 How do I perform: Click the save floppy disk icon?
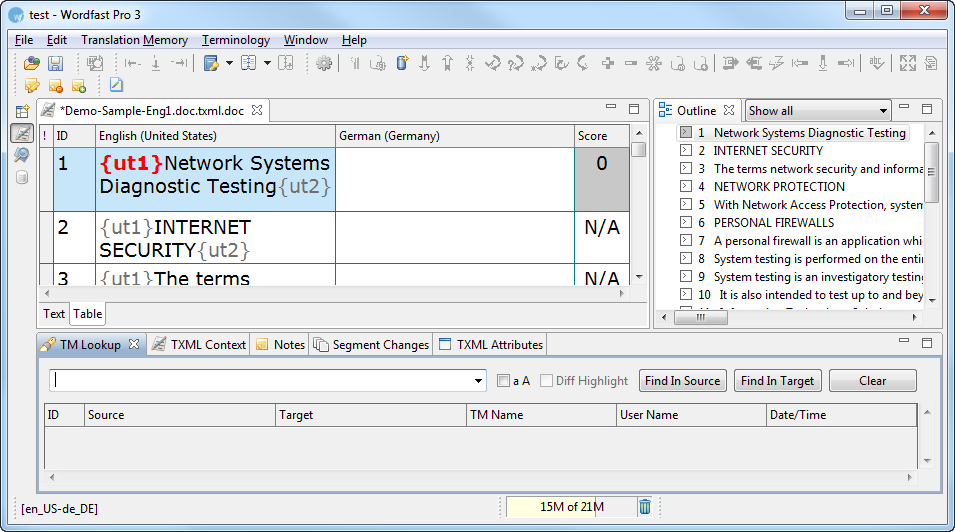[56, 64]
